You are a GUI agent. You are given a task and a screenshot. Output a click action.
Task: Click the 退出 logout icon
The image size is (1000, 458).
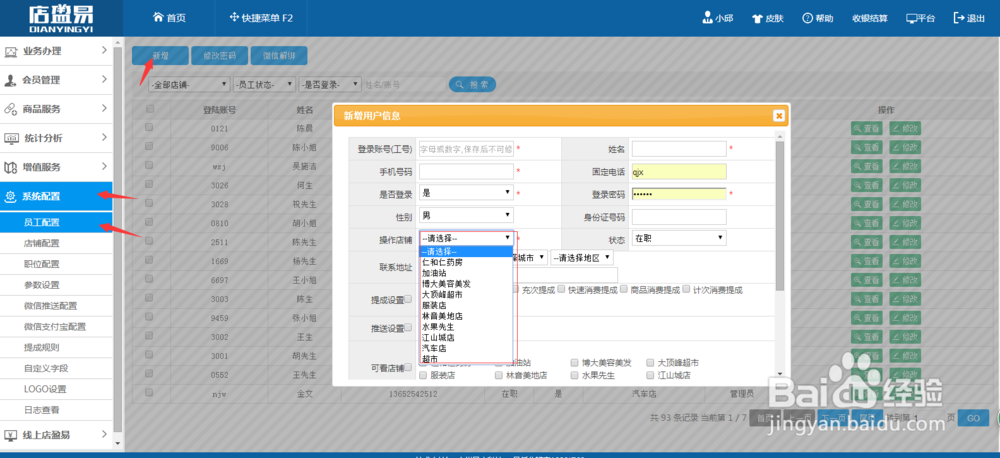coord(959,18)
